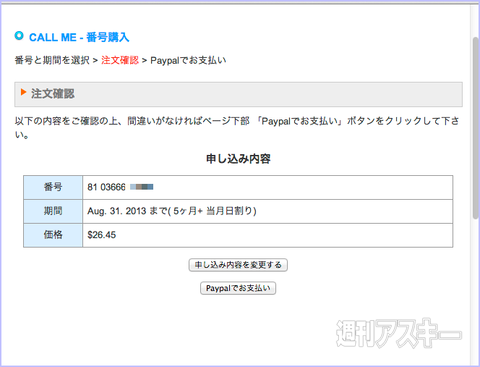
Task: Click breadcrumb step 番号と期間を選択
Action: 52,60
